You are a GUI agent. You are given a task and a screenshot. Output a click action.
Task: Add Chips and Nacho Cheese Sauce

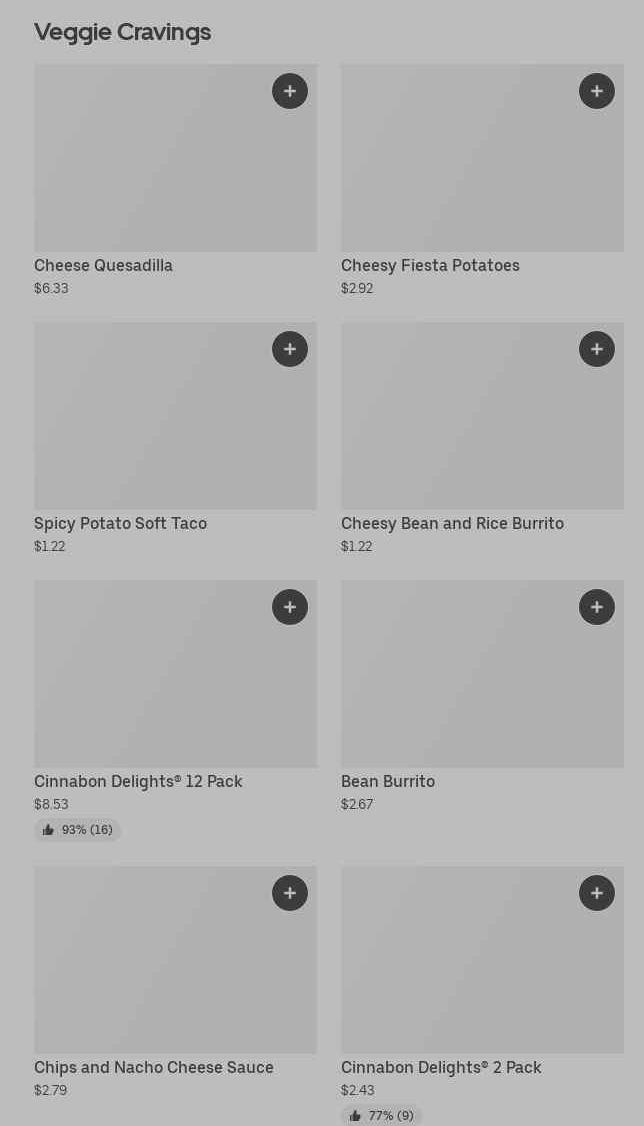point(290,893)
